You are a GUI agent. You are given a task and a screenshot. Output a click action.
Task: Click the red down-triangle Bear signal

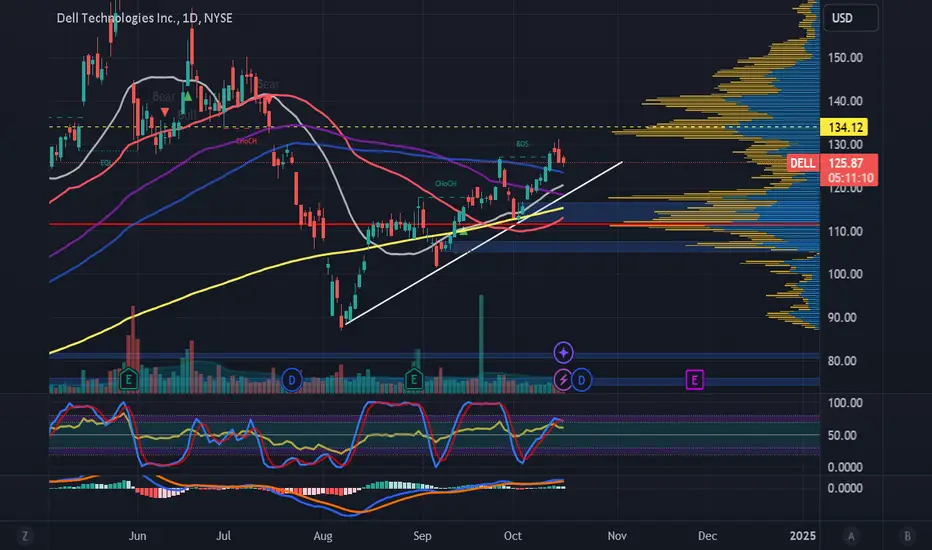tap(165, 112)
